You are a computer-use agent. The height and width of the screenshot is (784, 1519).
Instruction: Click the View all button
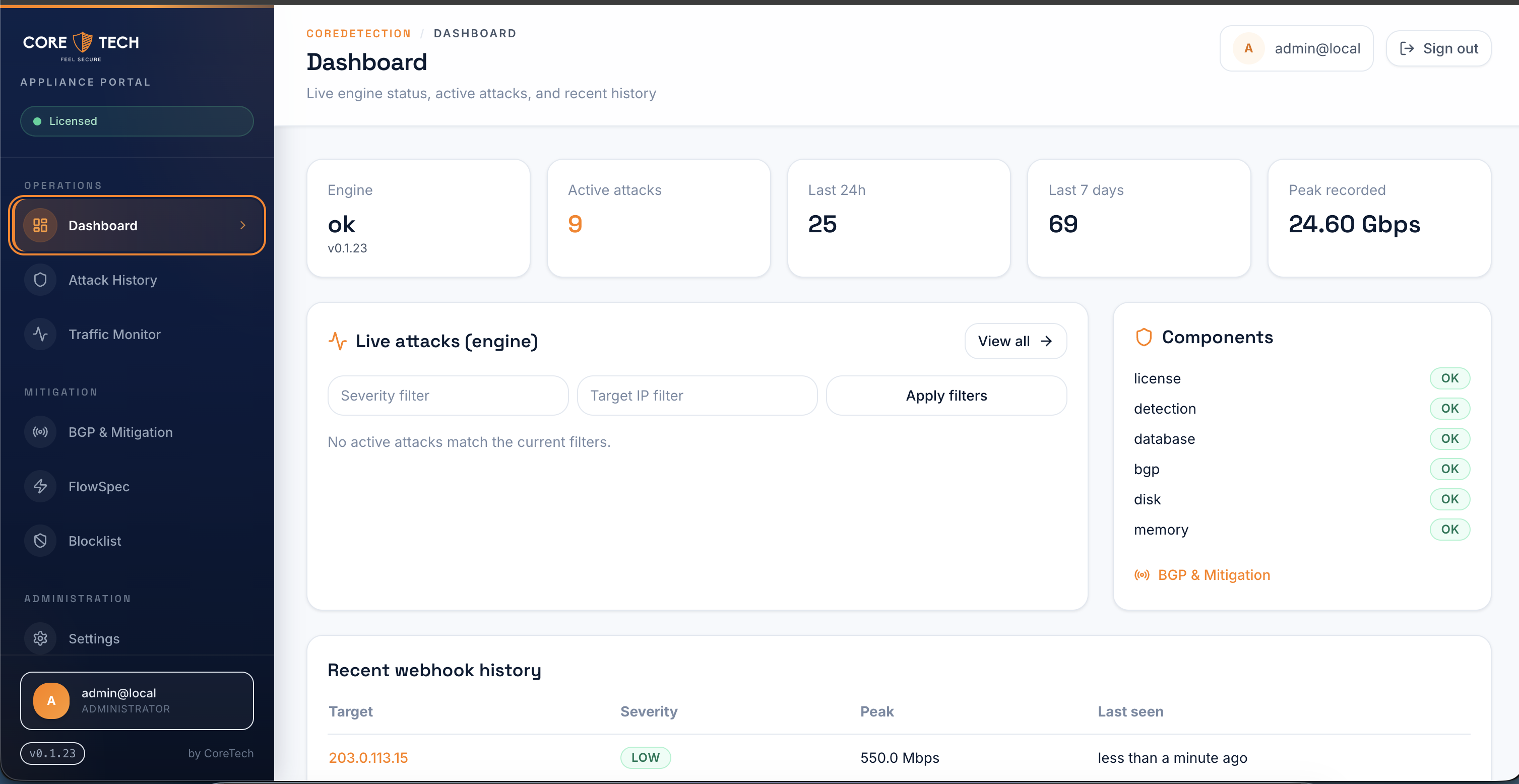1016,341
